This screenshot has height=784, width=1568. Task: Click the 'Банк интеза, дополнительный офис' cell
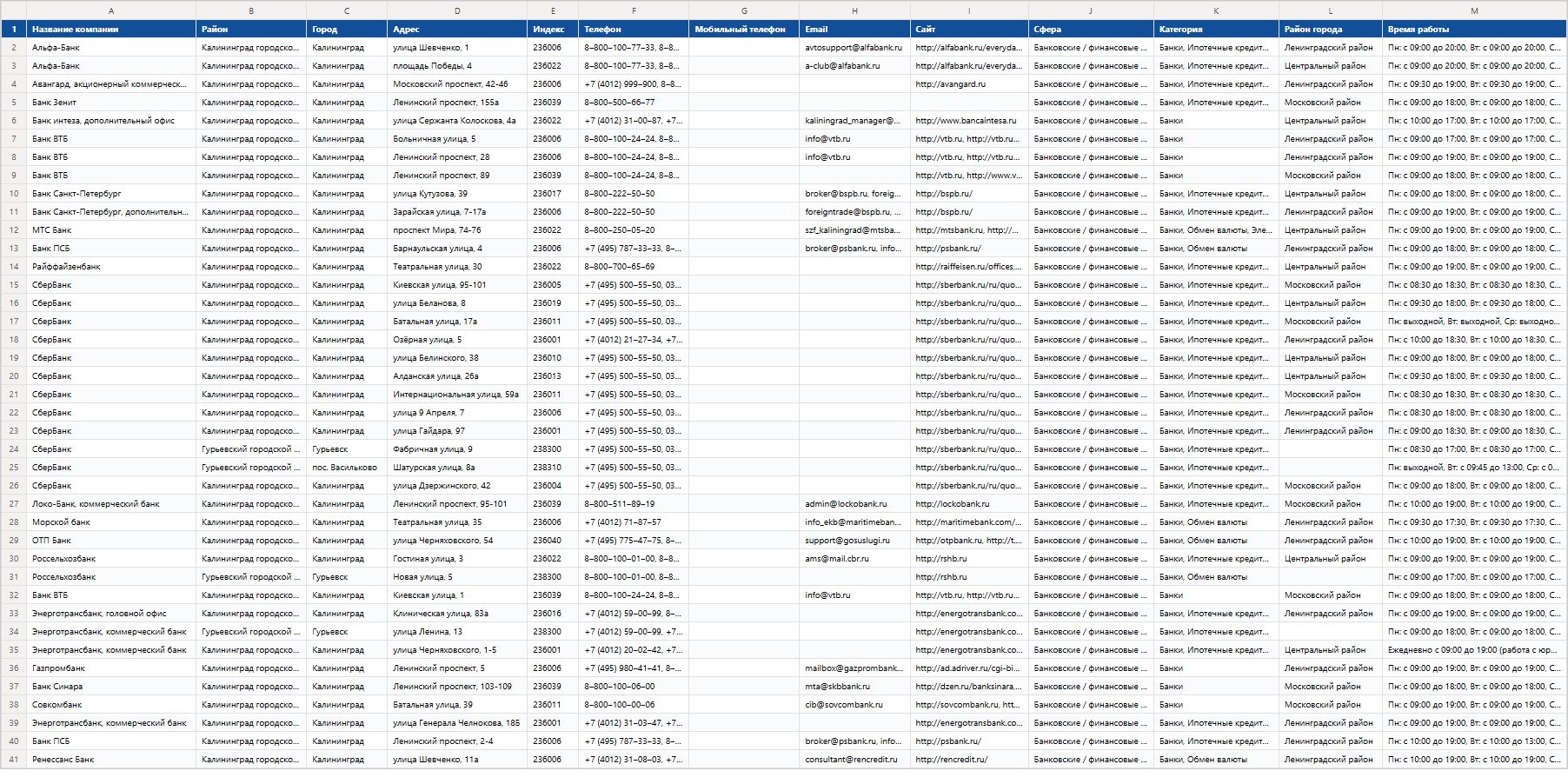coord(111,121)
